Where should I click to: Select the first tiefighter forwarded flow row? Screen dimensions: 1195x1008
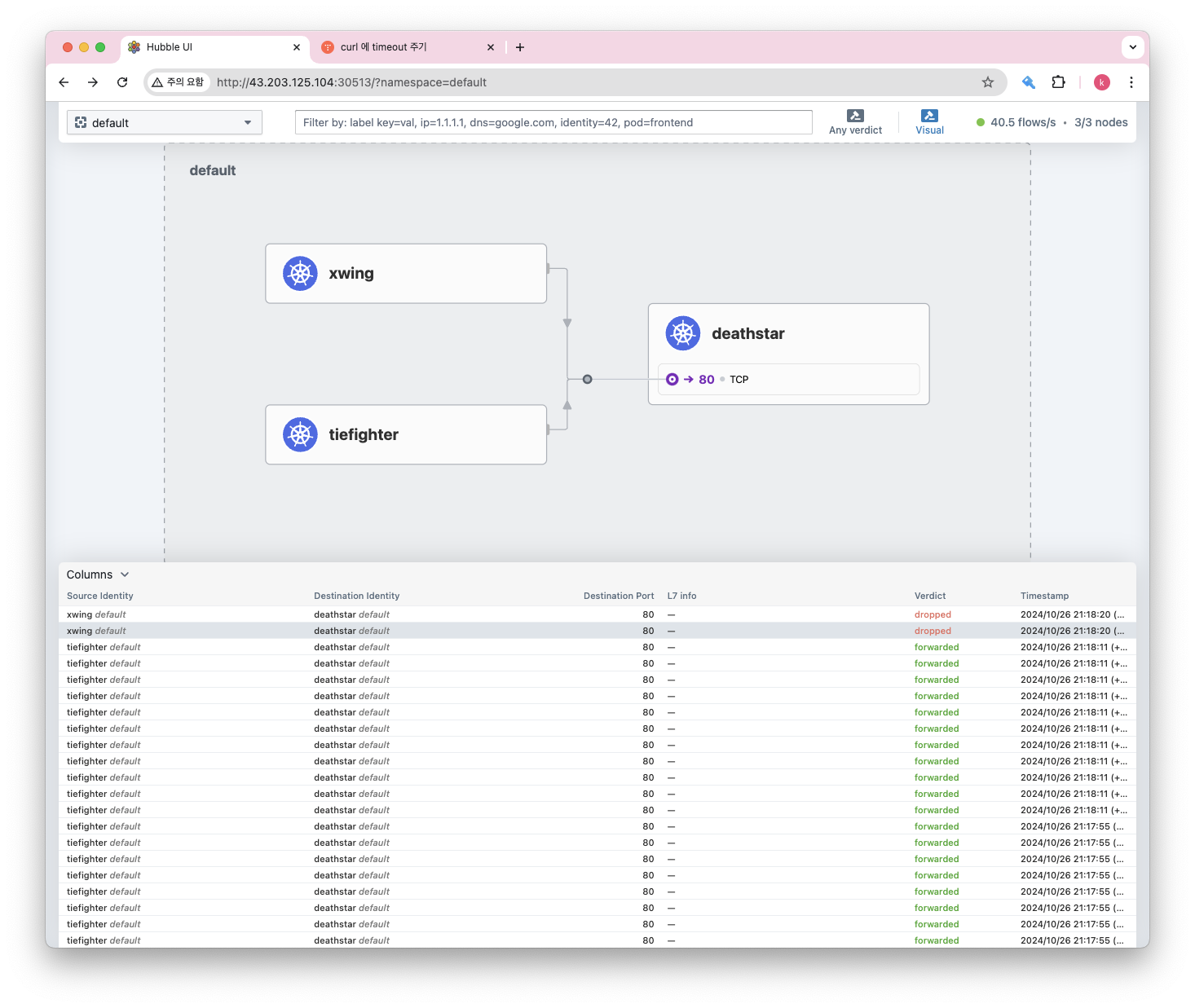pos(597,647)
